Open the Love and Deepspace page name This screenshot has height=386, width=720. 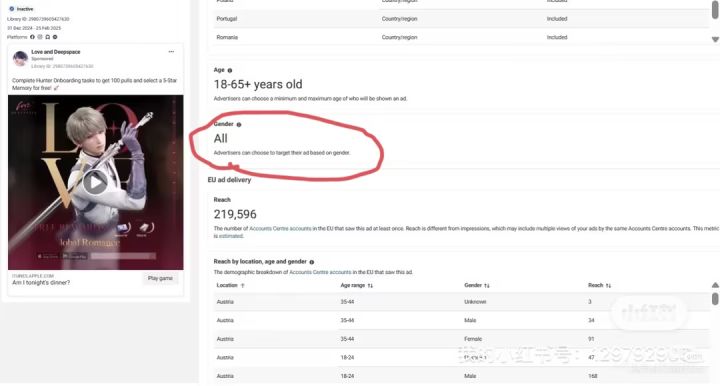point(56,52)
